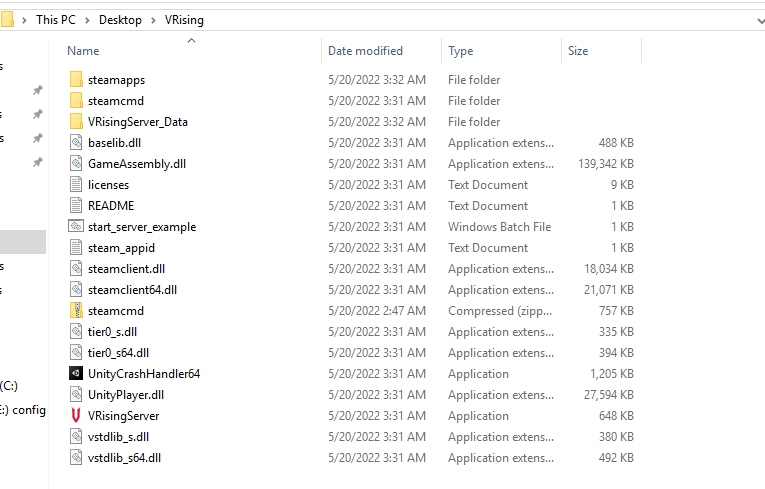Select the README file name
Viewport: 765px width, 489px height.
point(111,205)
